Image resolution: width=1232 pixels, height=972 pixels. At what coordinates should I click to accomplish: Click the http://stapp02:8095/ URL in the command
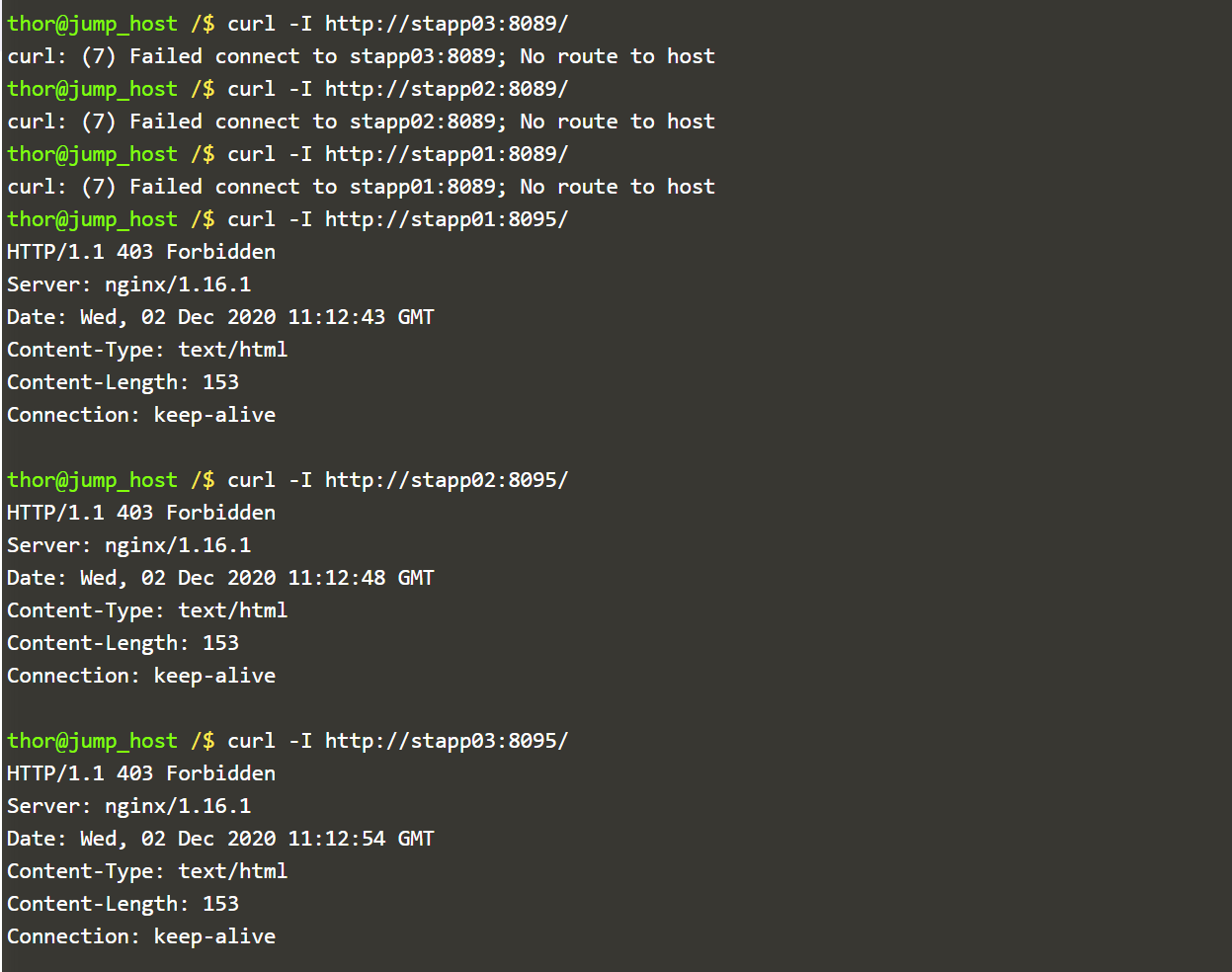tap(447, 480)
